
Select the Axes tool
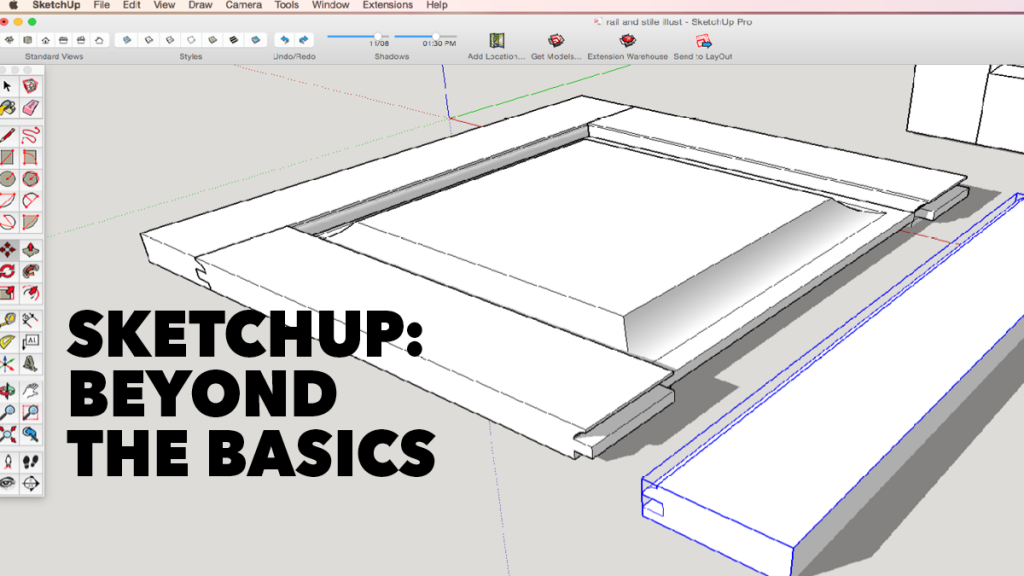pyautogui.click(x=8, y=363)
